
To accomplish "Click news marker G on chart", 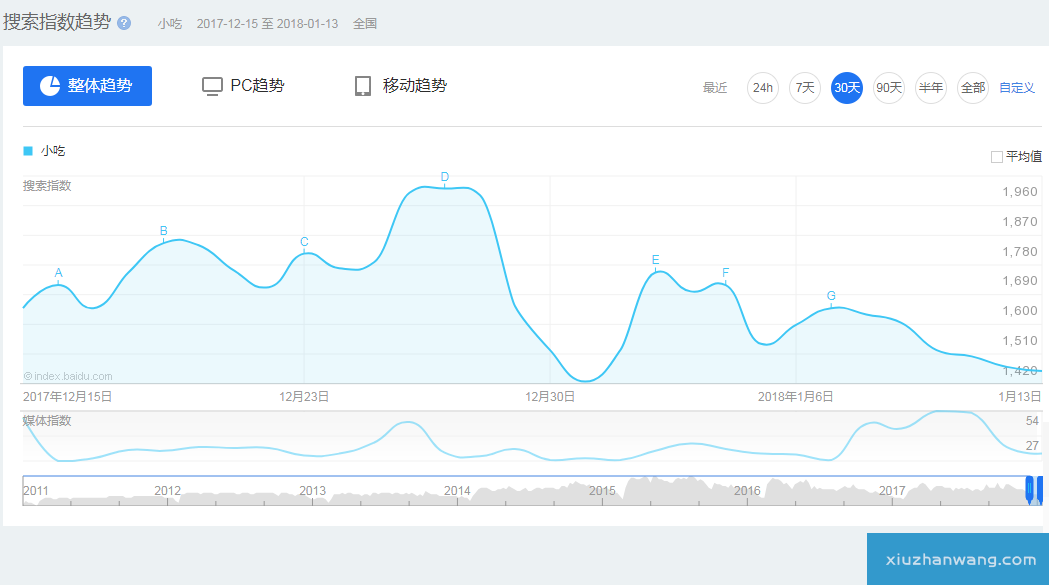I will 831,296.
